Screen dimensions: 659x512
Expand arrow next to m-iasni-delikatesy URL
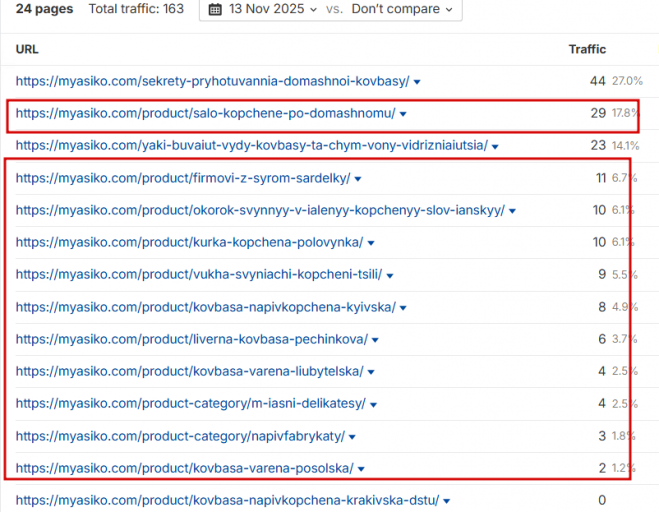[374, 405]
